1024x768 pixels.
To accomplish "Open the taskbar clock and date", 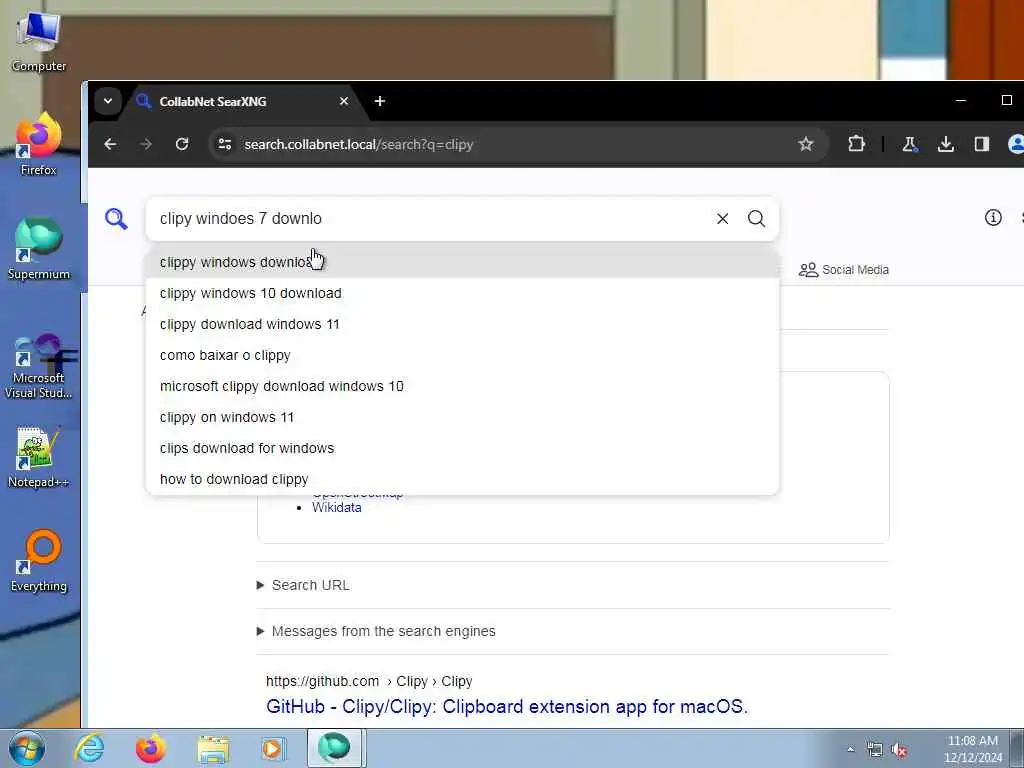I will point(972,749).
